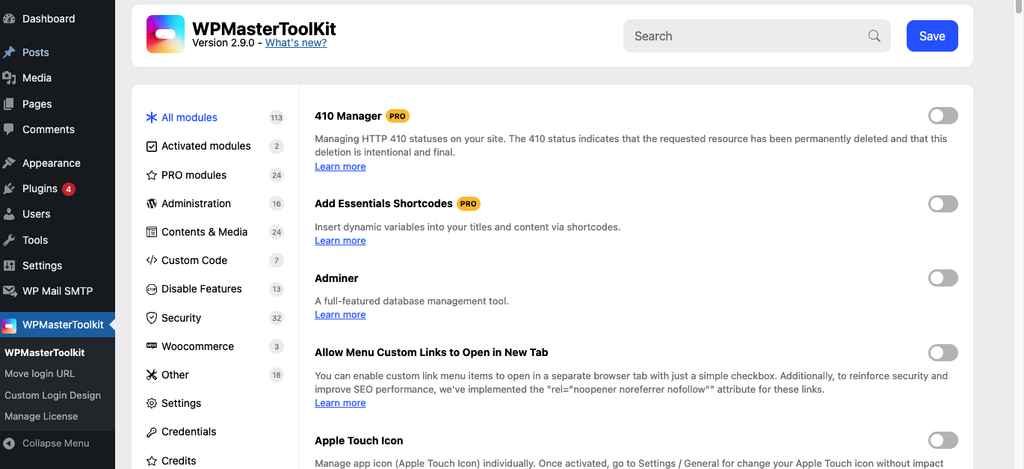
Task: Click the All modules asterisk icon
Action: pos(152,118)
